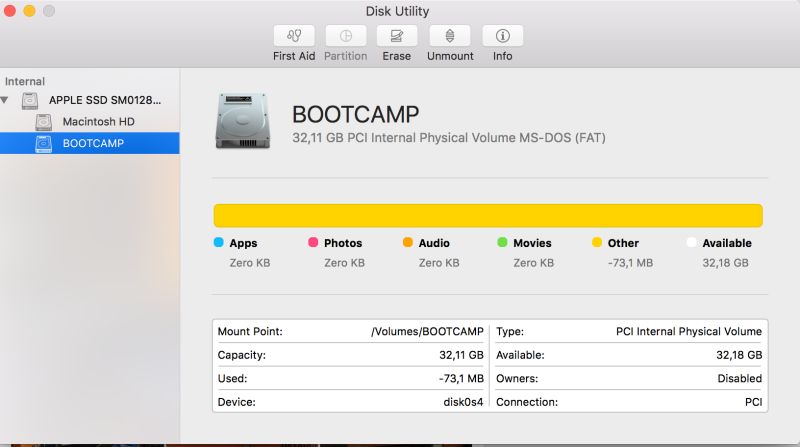Click the Disk Utility window title
The height and width of the screenshot is (447, 800).
pos(397,11)
